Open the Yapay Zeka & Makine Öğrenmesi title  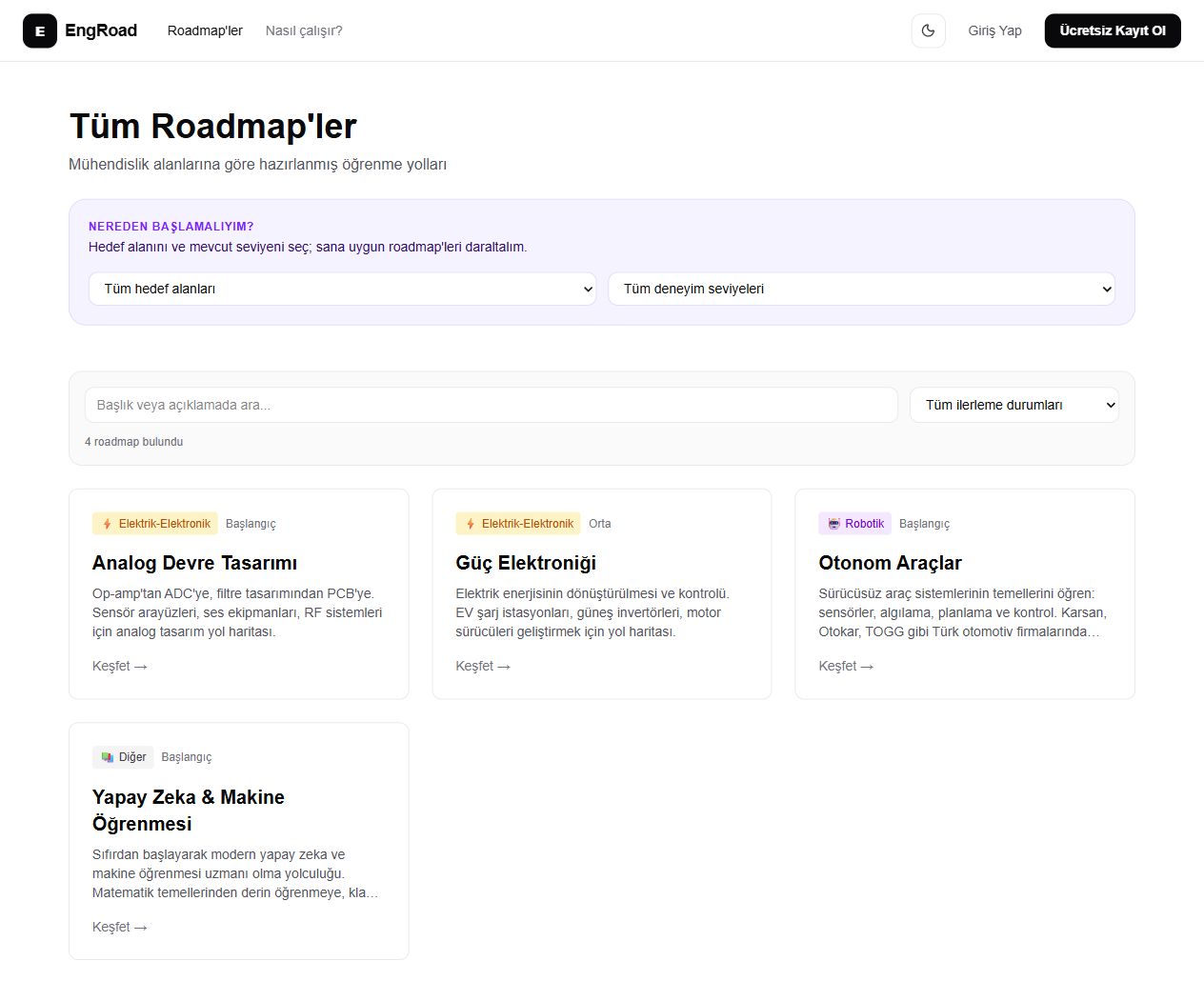click(189, 810)
